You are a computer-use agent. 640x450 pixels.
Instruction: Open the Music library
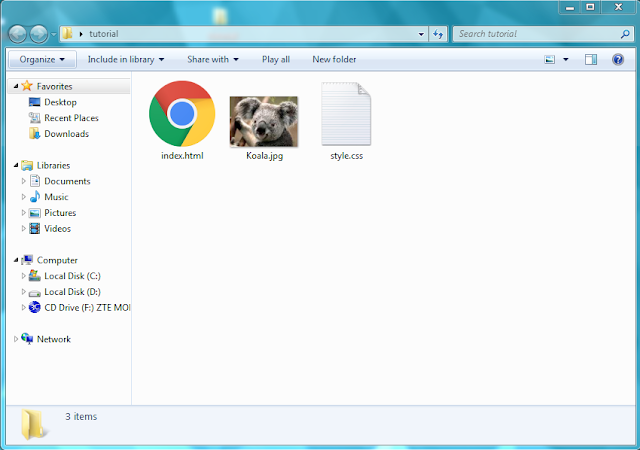(56, 197)
